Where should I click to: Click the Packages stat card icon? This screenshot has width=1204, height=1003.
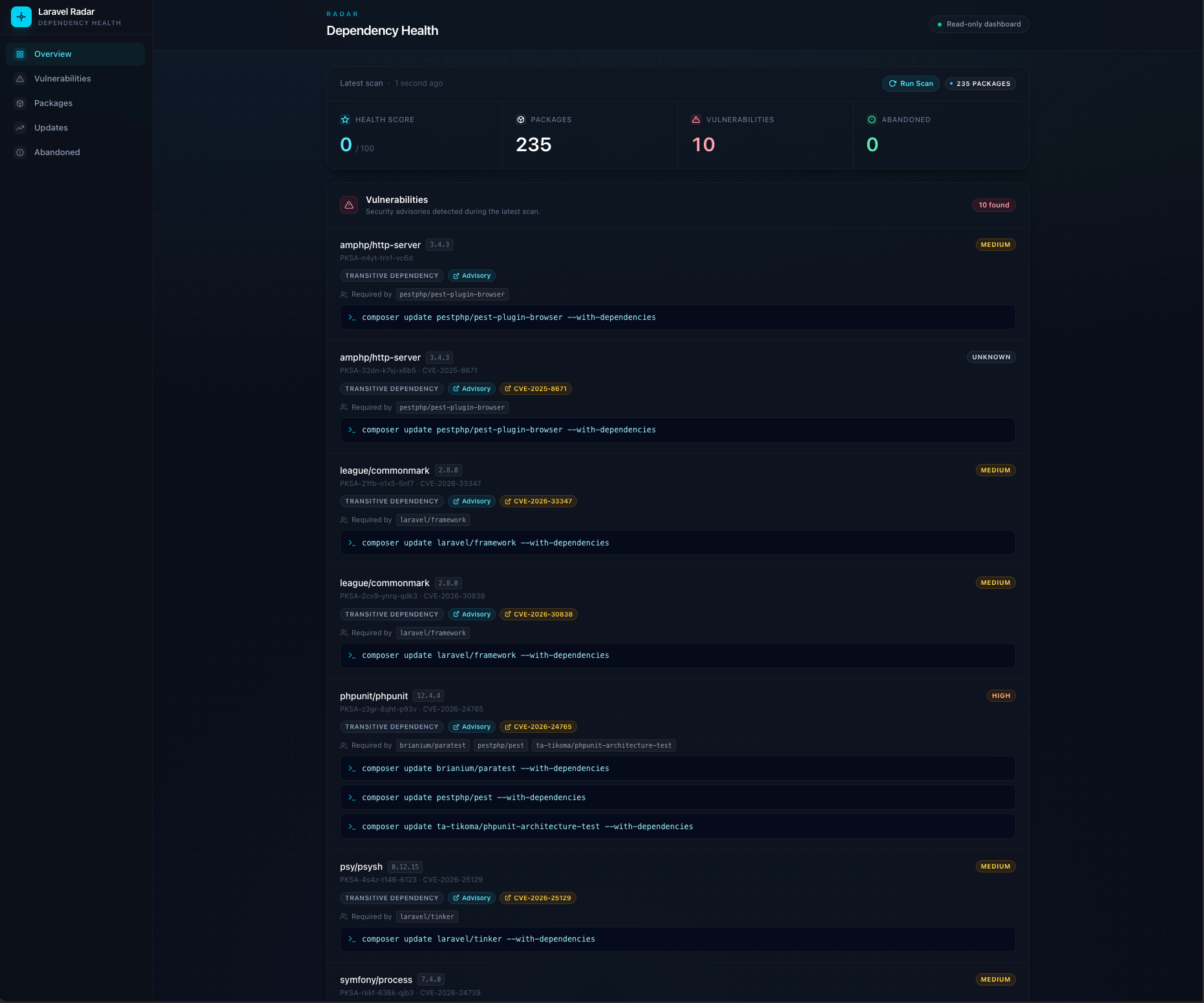point(521,120)
